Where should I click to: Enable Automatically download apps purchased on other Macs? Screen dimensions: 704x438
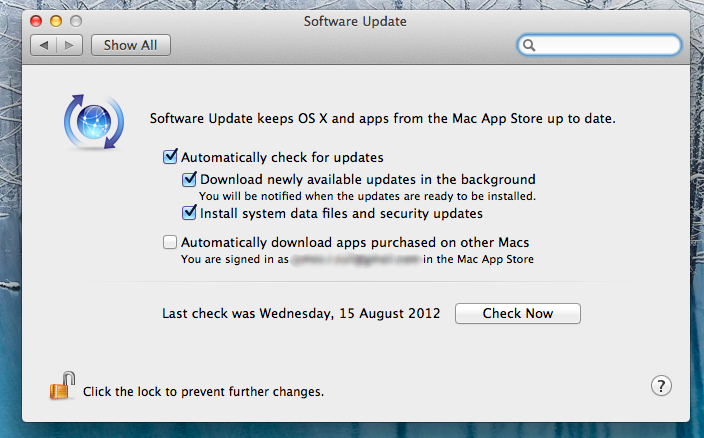click(x=170, y=242)
